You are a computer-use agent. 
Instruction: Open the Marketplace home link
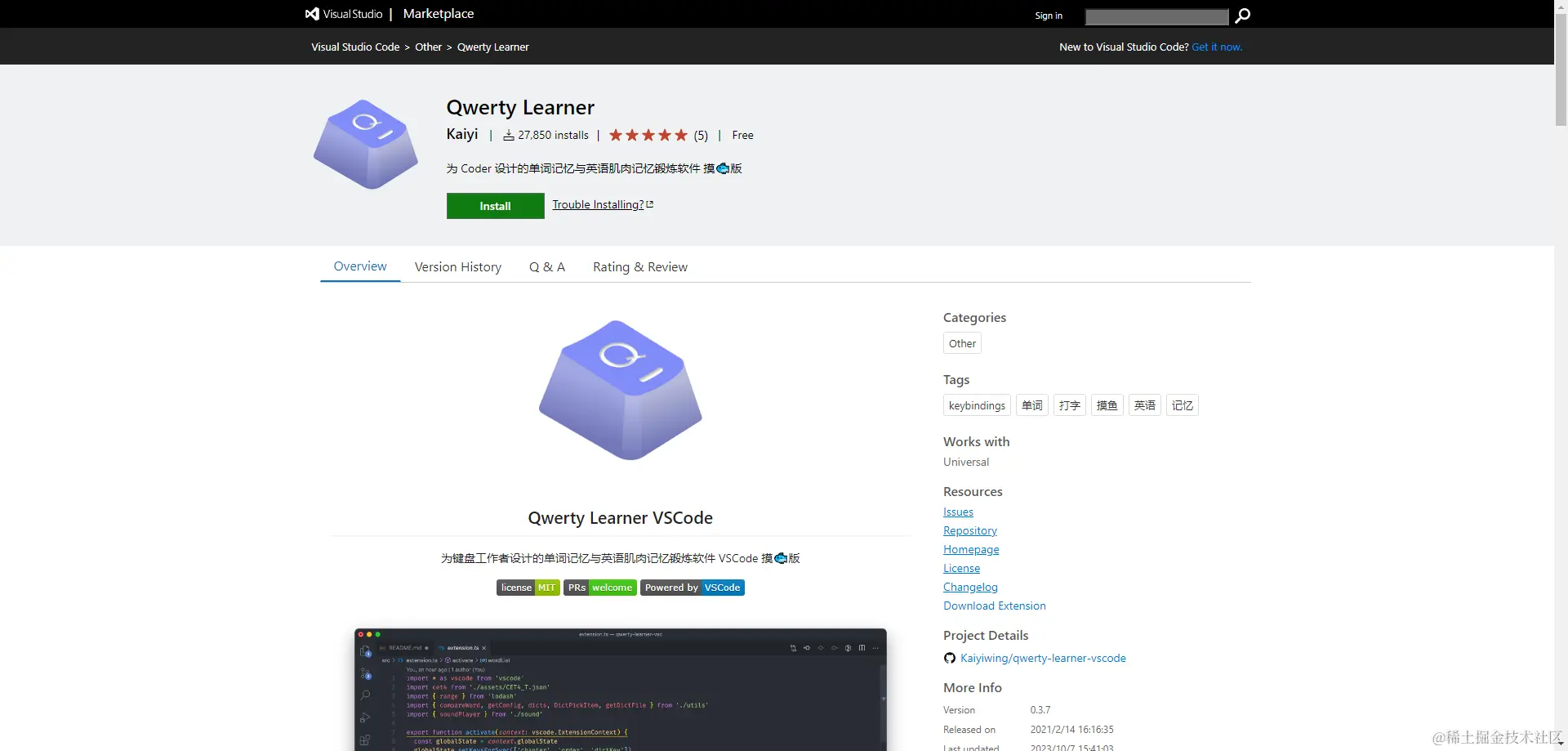438,14
